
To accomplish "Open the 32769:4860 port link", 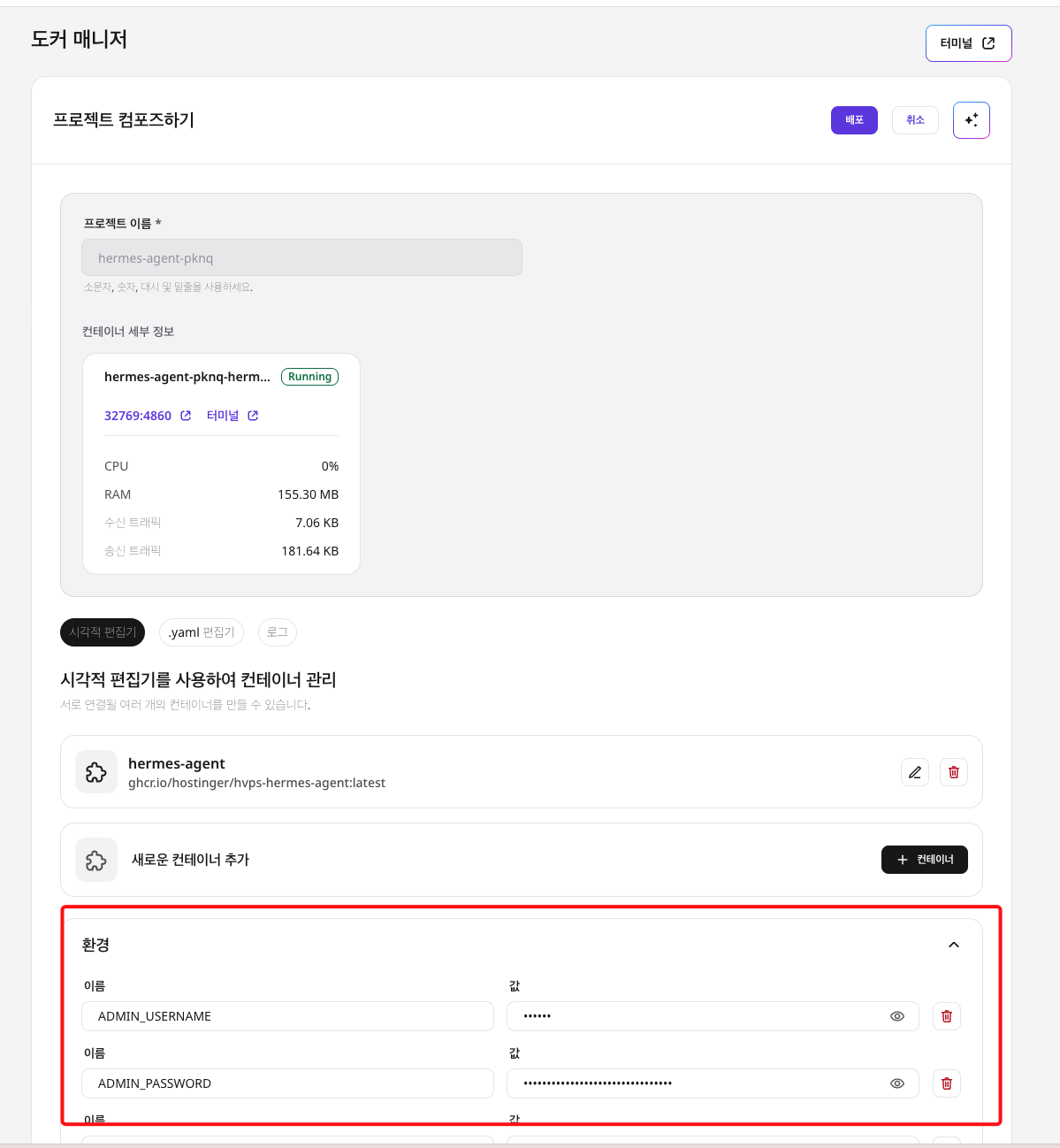I will 138,416.
